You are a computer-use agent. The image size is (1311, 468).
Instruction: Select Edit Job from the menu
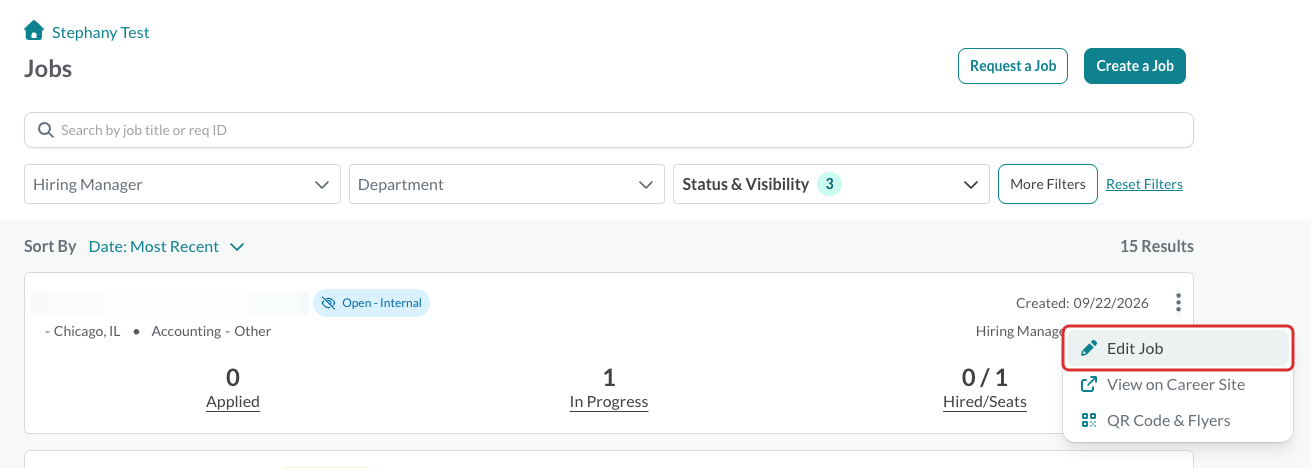[1178, 348]
